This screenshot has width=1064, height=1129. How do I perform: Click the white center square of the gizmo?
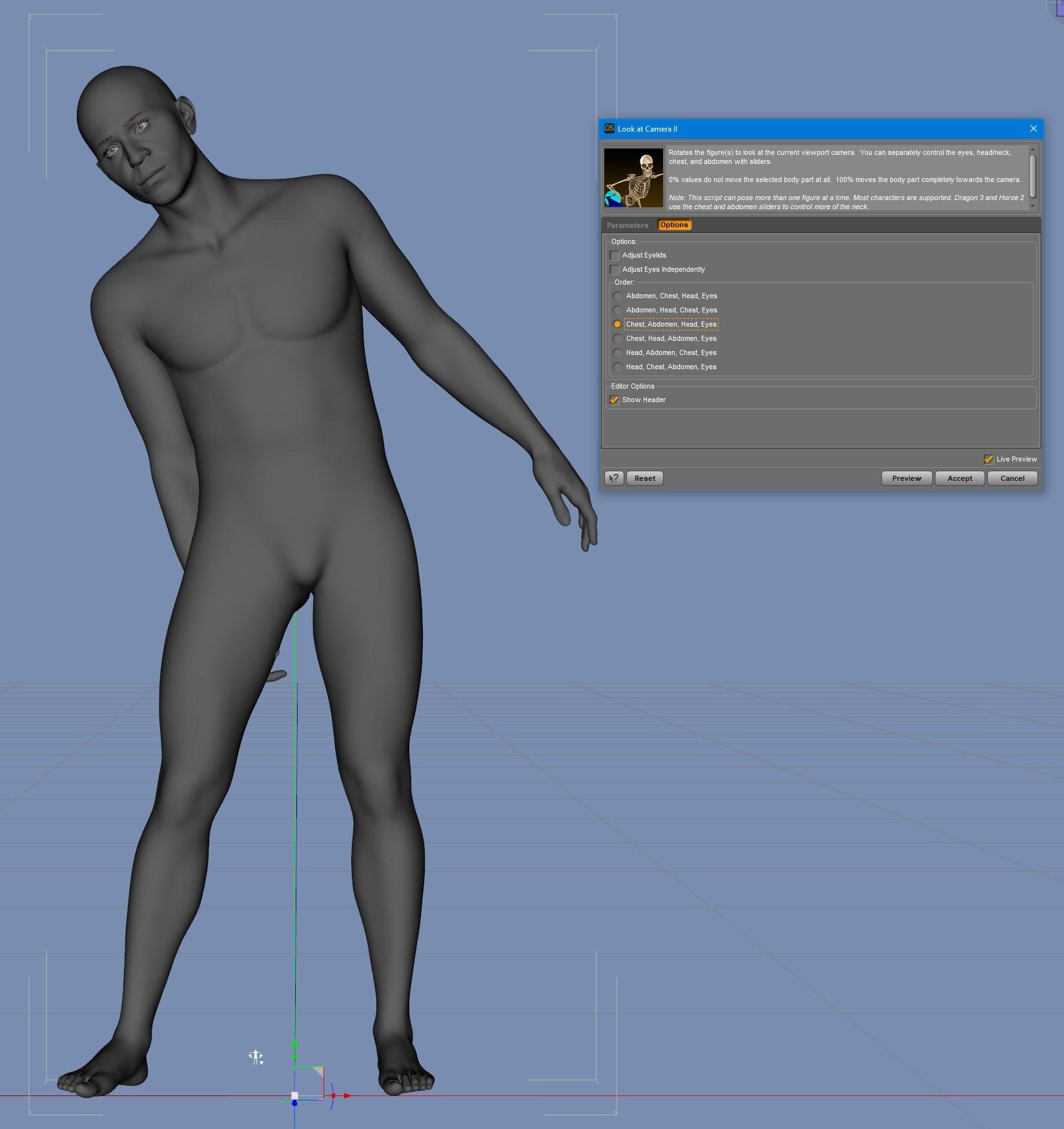pyautogui.click(x=294, y=1095)
